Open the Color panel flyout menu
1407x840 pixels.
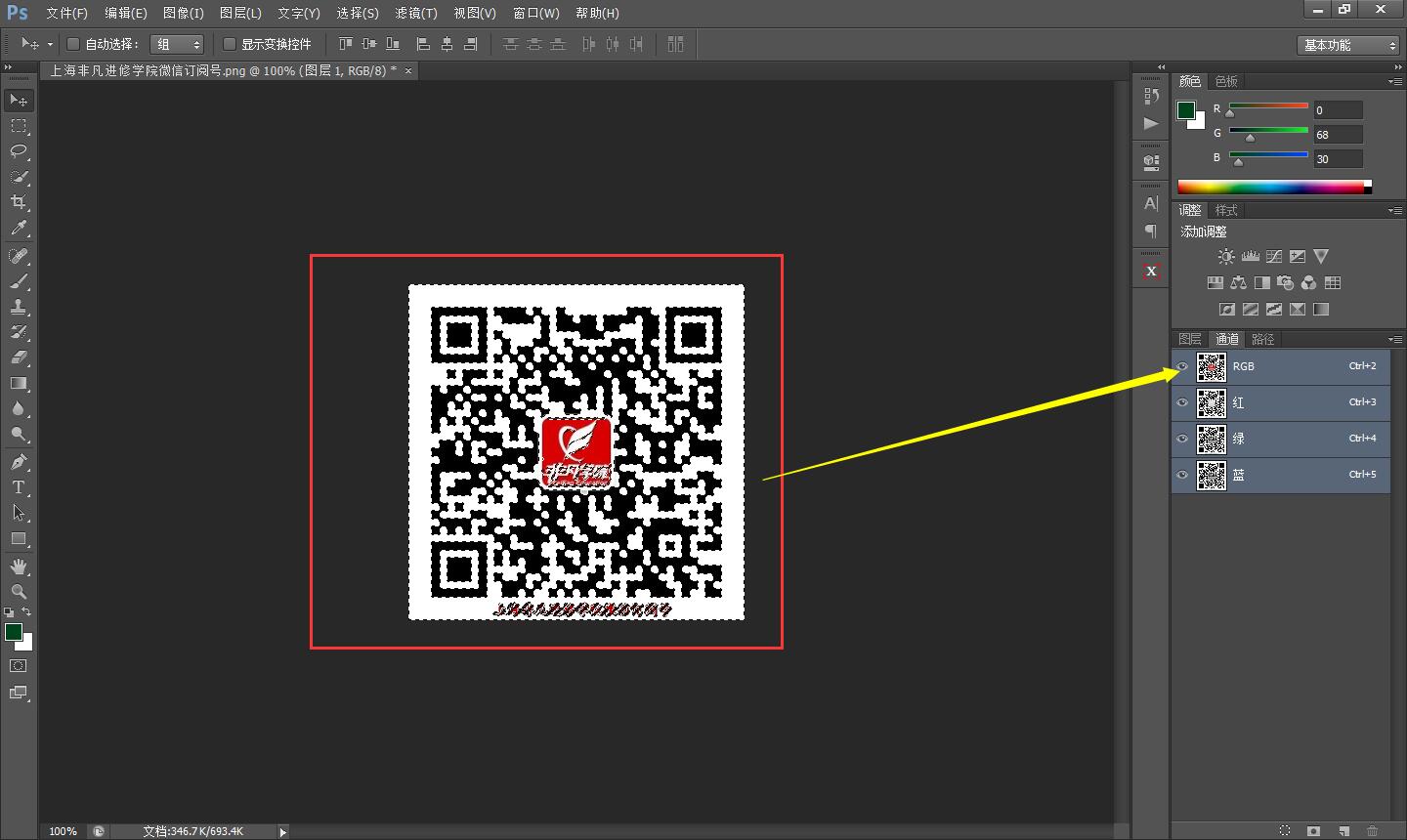[1394, 81]
